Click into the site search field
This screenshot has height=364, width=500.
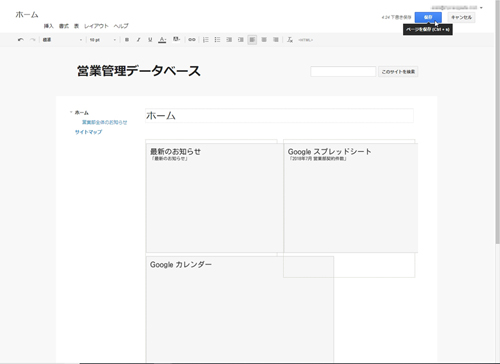click(343, 71)
